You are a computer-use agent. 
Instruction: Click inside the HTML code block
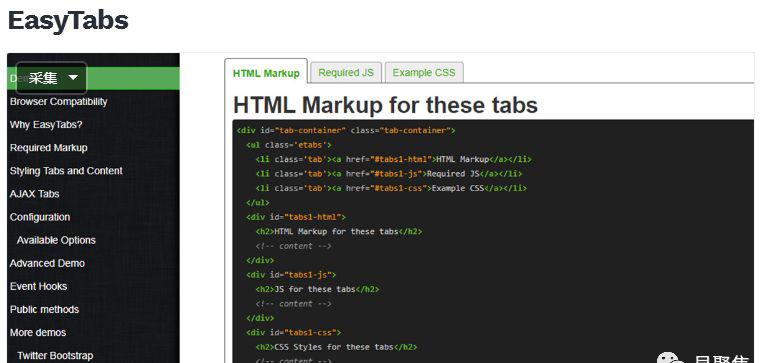point(493,241)
